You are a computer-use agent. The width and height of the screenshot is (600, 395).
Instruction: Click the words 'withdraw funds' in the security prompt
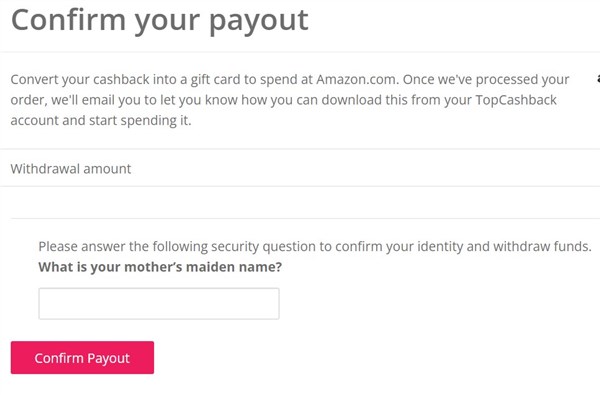pos(542,246)
